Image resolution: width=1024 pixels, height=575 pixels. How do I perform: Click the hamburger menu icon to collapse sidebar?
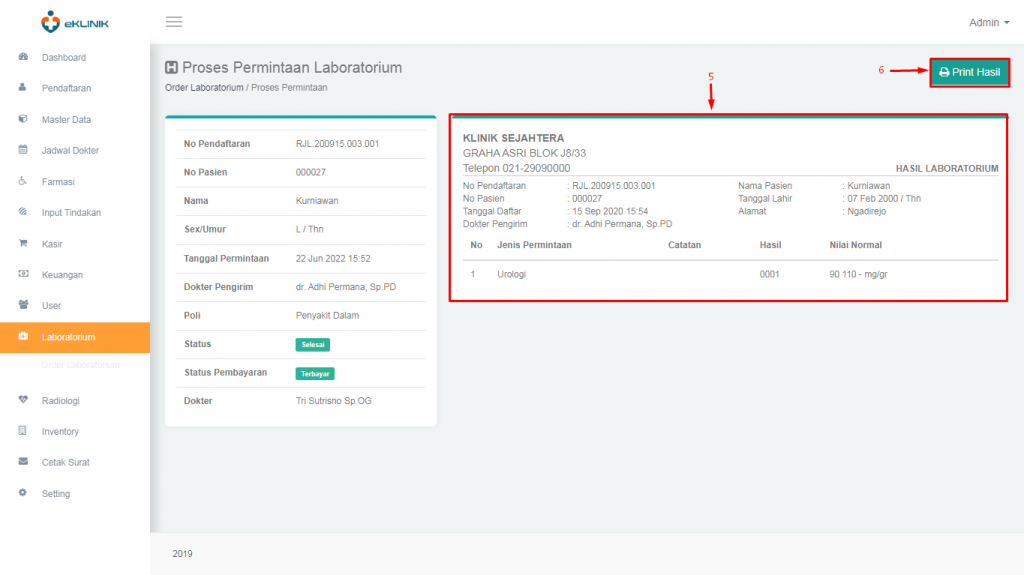coord(174,22)
